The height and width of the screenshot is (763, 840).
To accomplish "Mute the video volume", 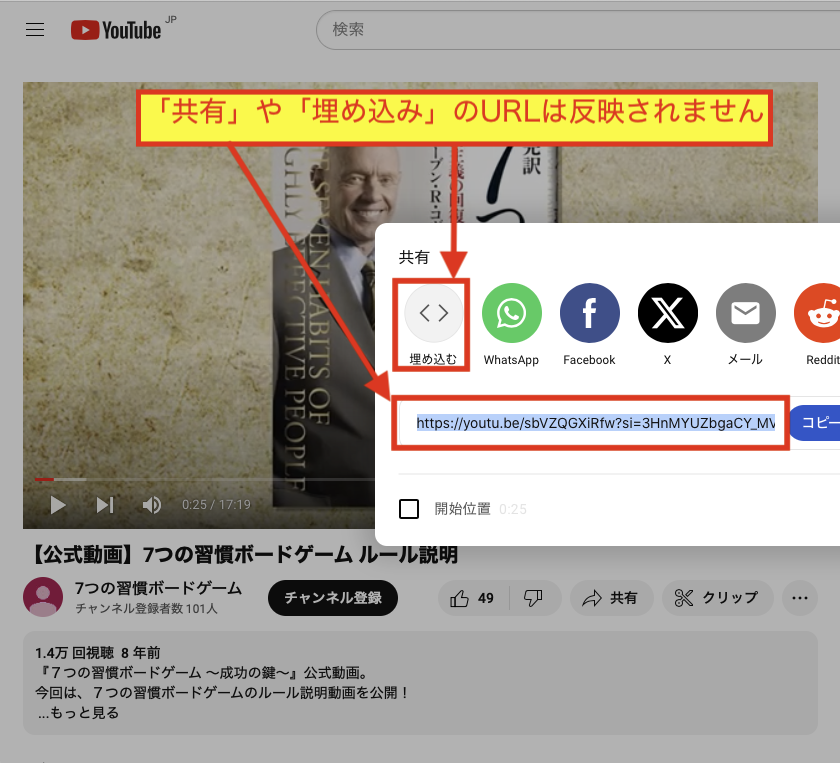I will pos(152,505).
